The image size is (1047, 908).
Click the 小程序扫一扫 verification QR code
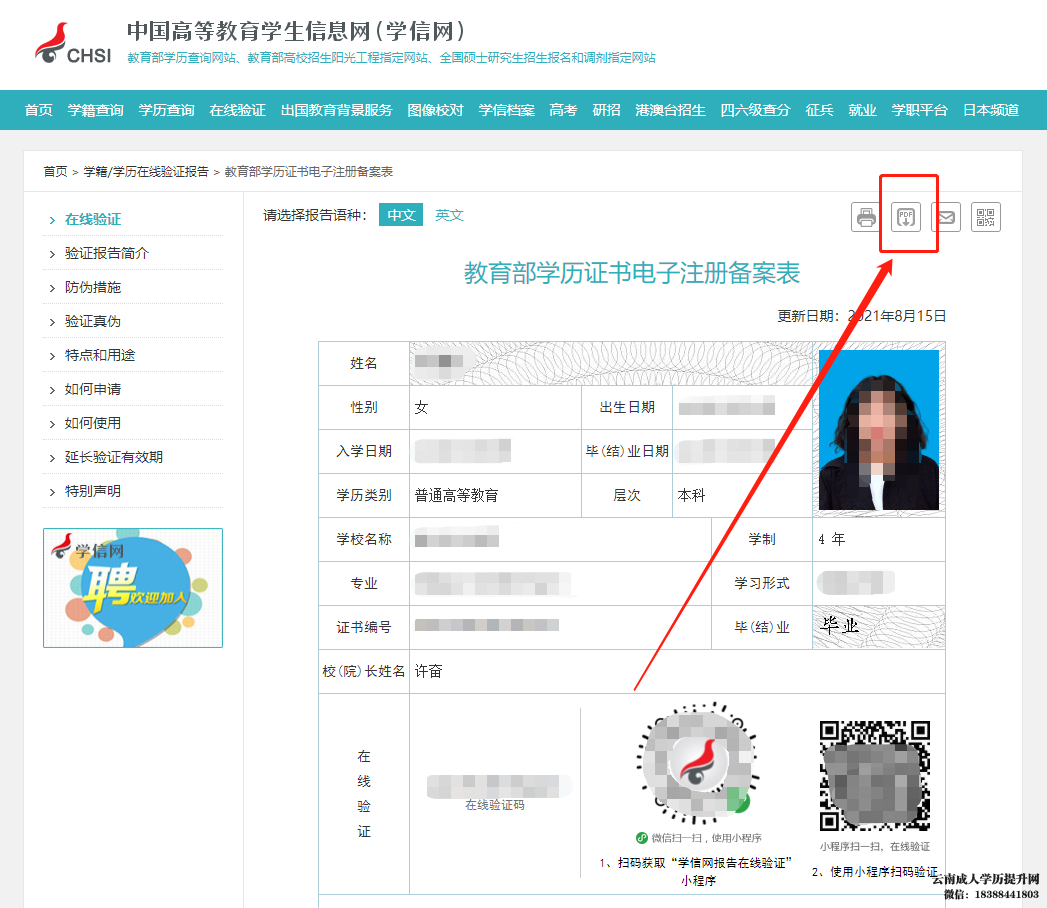pyautogui.click(x=873, y=775)
